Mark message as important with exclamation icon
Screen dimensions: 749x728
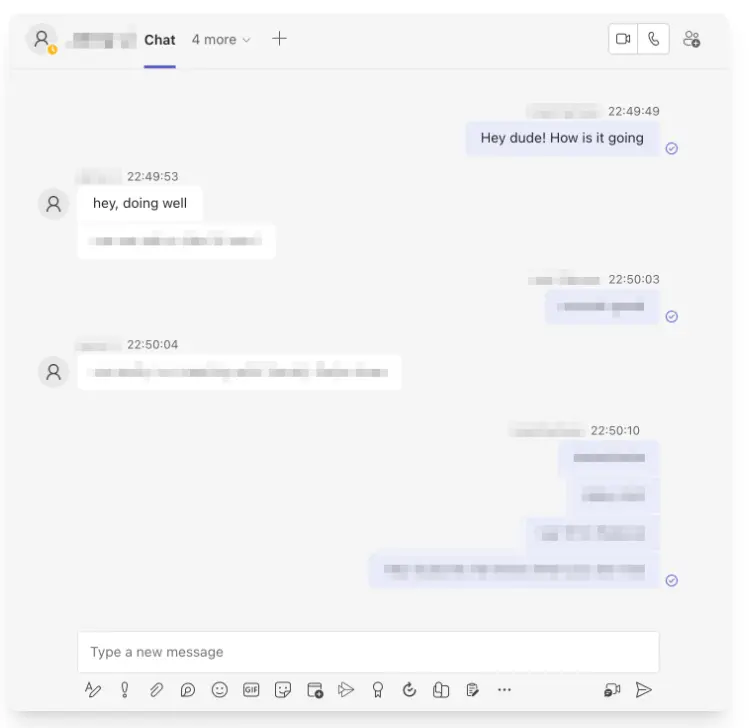point(125,690)
